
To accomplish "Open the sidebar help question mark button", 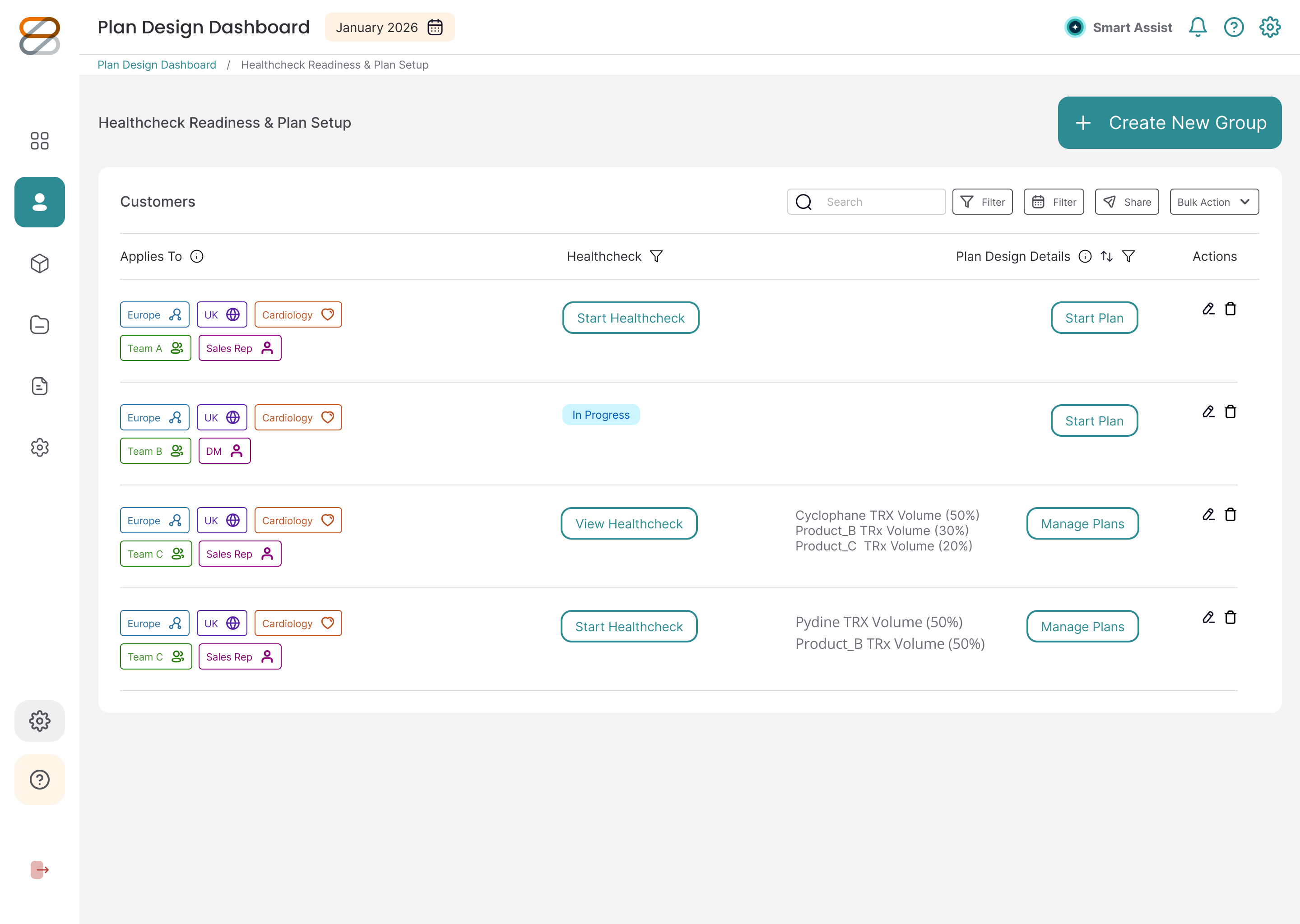I will point(39,780).
